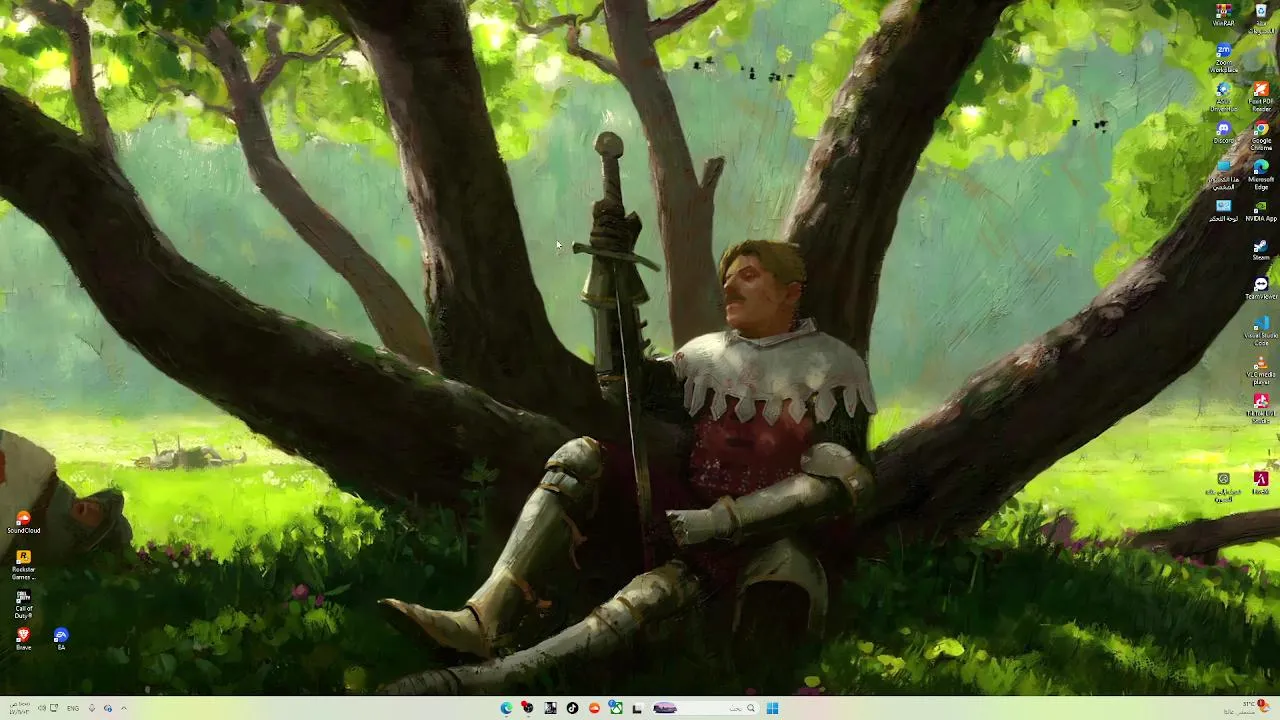The image size is (1280, 720).
Task: Open the volume control in system tray
Action: 41,708
